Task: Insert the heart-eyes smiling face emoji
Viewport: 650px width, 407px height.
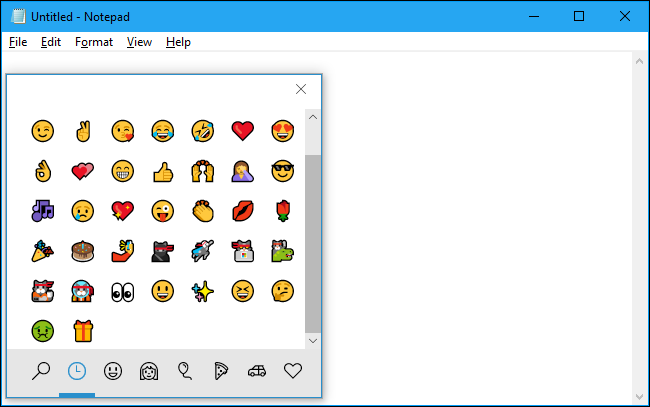Action: tap(283, 131)
